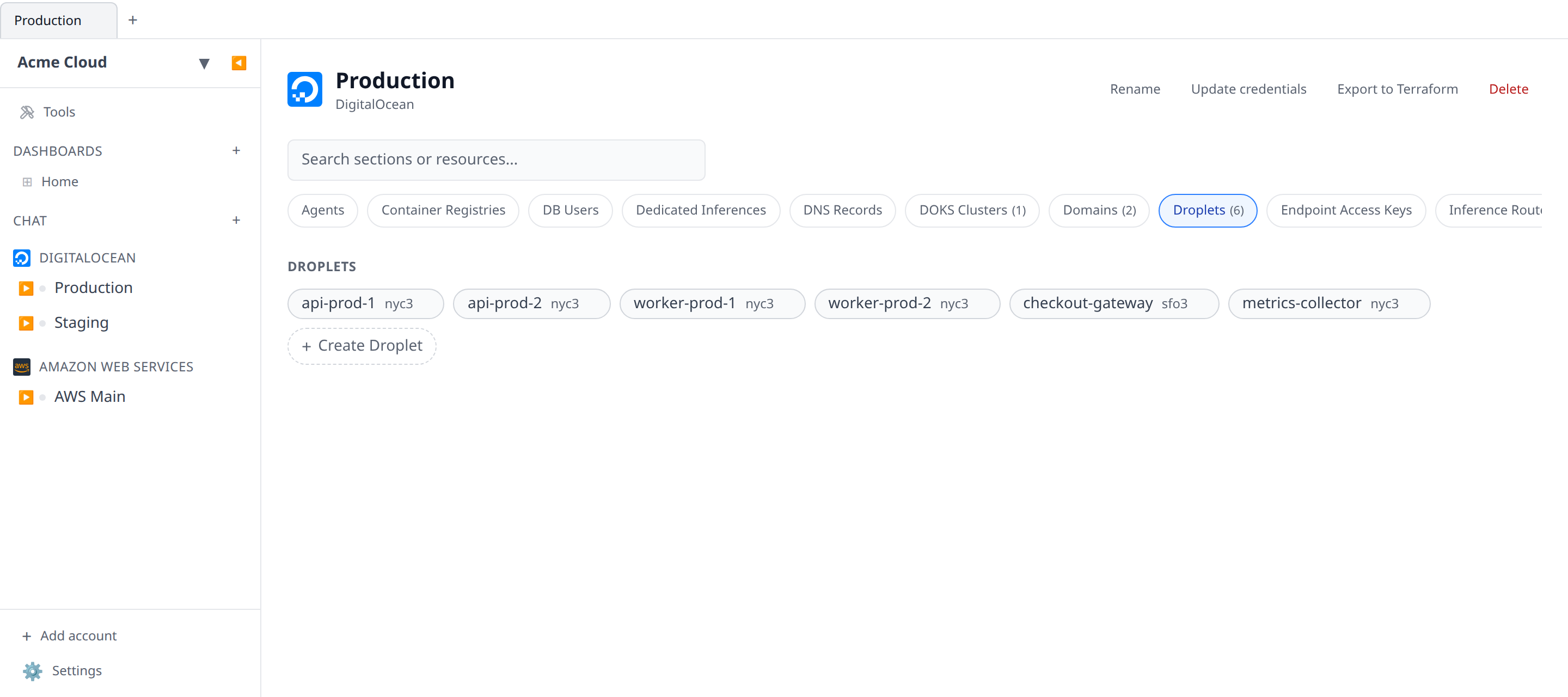Open the api-prod-1 droplet
The height and width of the screenshot is (697, 1568).
tap(366, 303)
